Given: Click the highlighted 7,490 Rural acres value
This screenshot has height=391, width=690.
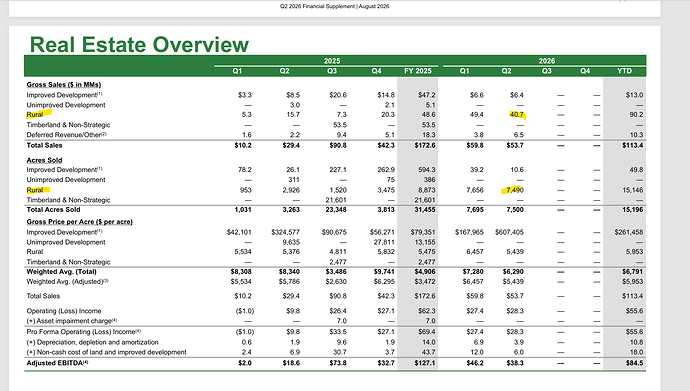Looking at the screenshot, I should point(515,190).
